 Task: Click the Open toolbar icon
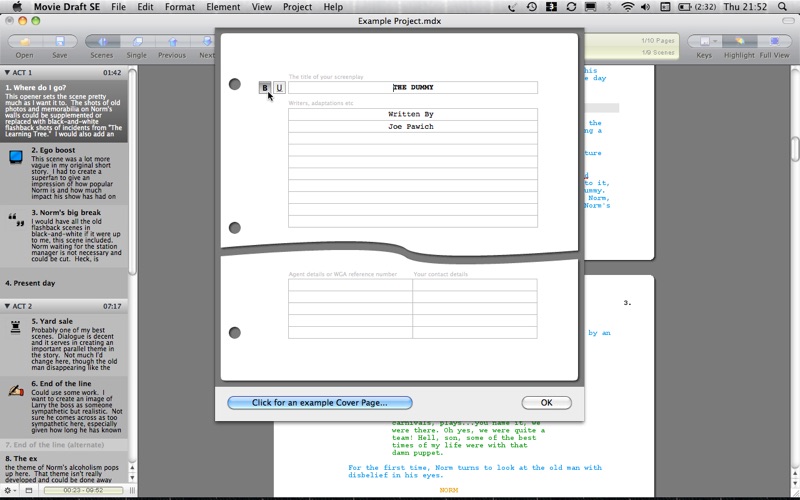24,42
